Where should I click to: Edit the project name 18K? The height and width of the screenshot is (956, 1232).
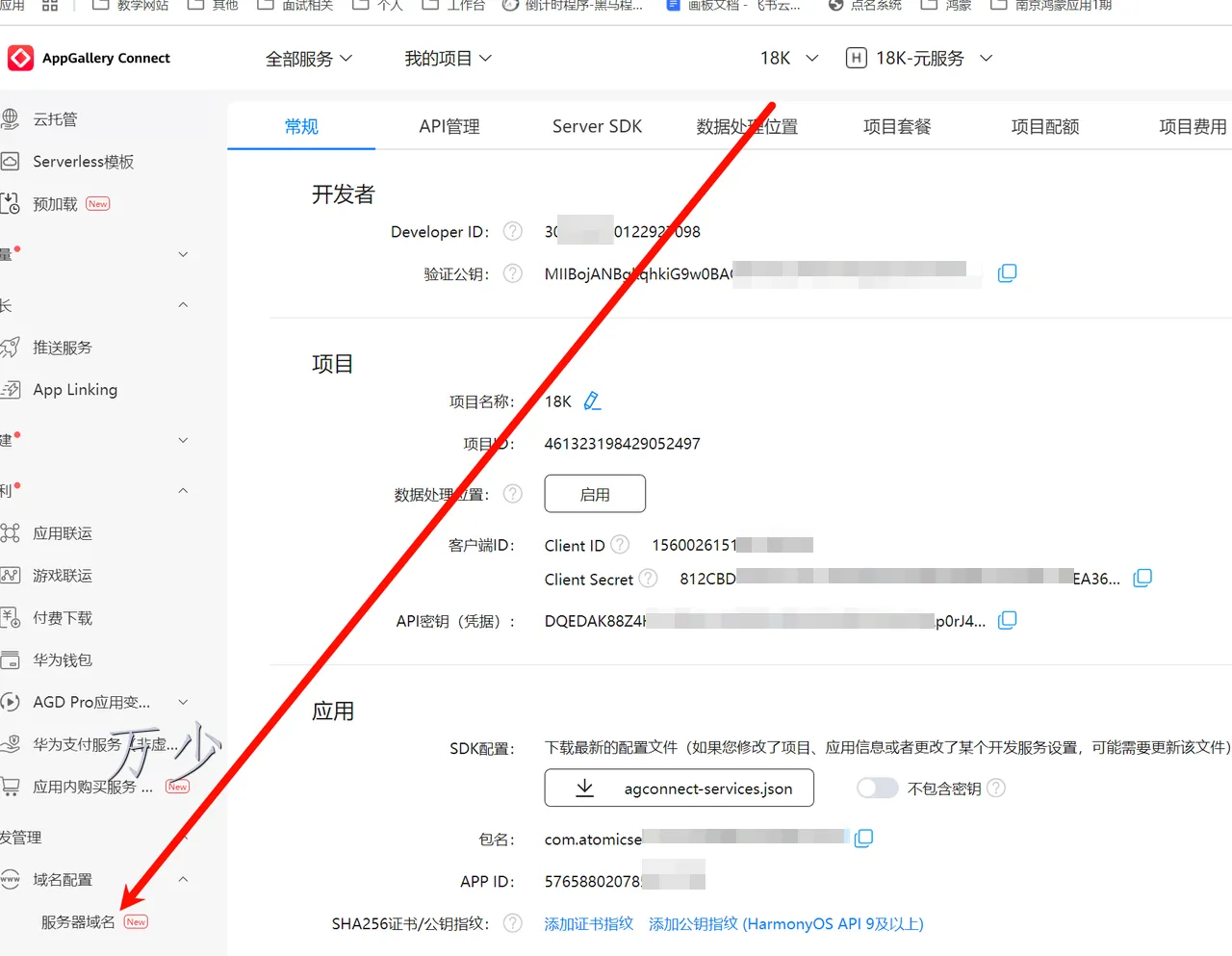point(592,401)
